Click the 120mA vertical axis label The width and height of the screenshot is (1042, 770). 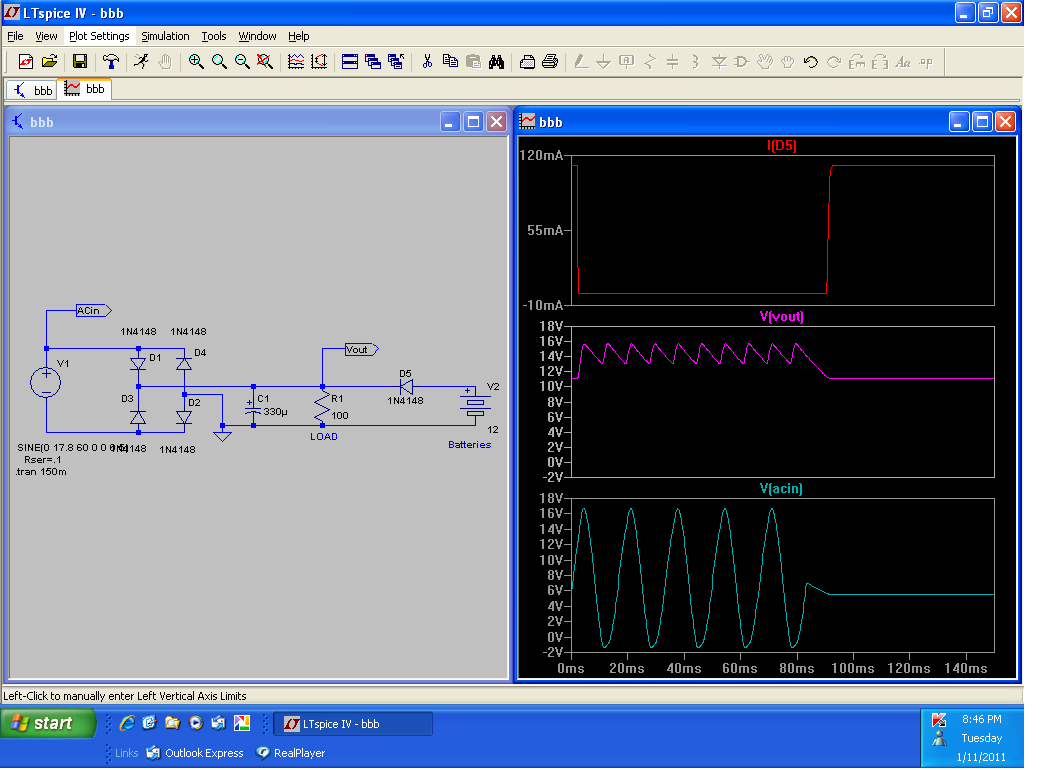click(x=541, y=155)
